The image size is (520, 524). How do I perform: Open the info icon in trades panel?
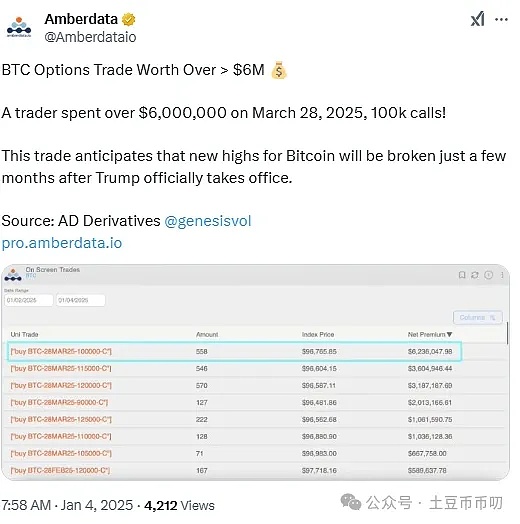(x=489, y=275)
